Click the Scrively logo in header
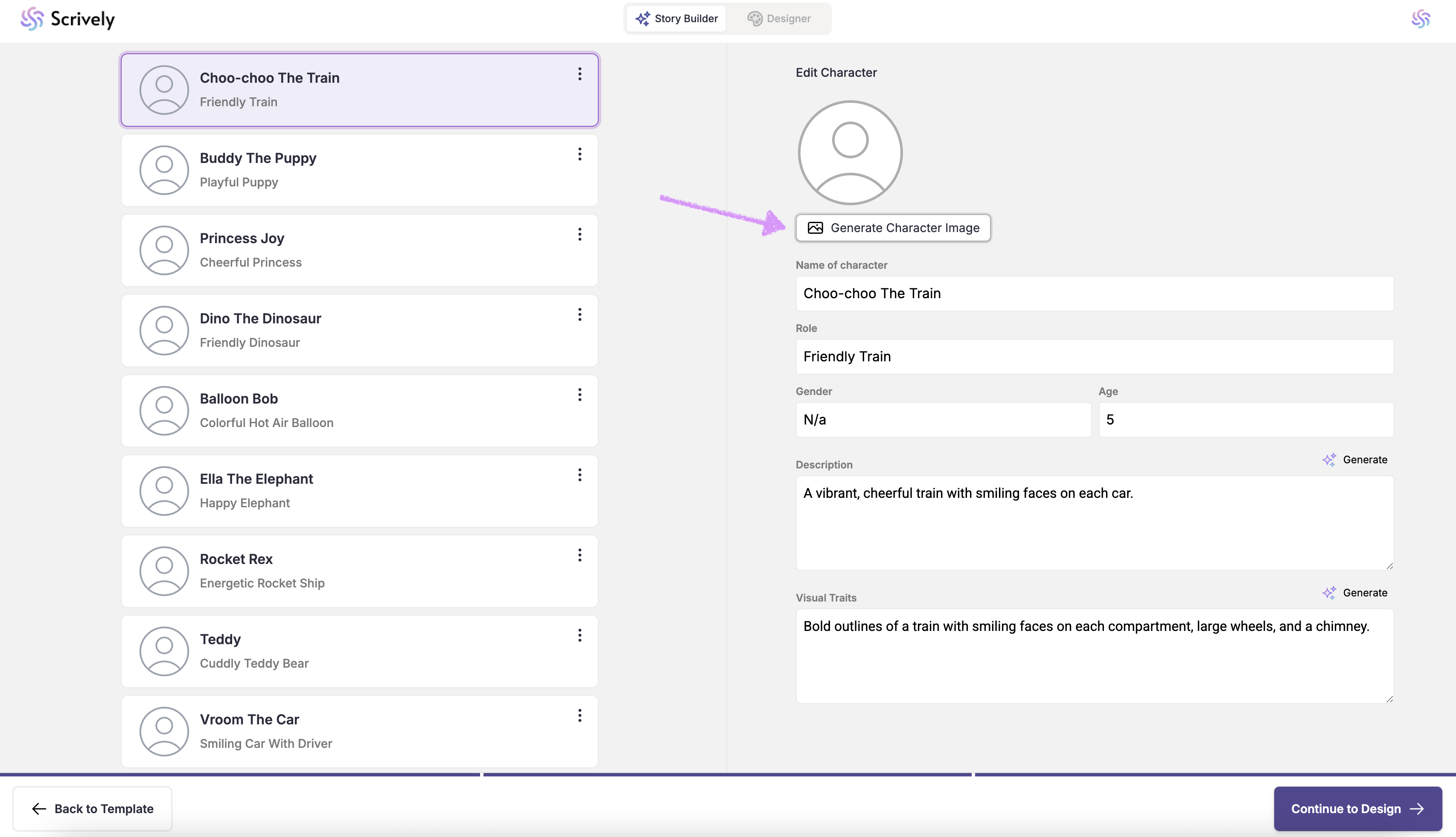This screenshot has width=1456, height=837. (x=68, y=19)
